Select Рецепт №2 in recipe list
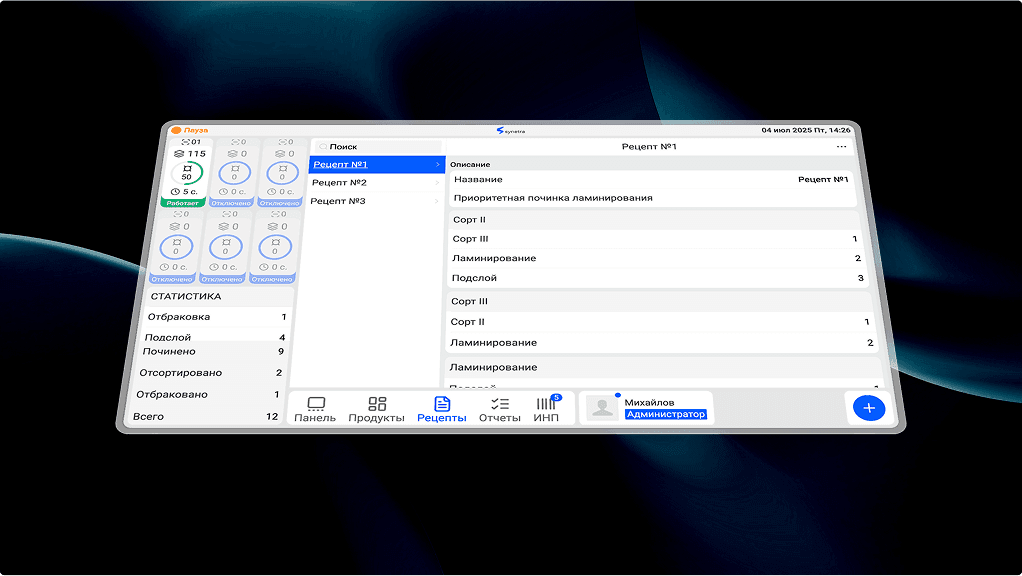The width and height of the screenshot is (1022, 576). click(x=340, y=183)
